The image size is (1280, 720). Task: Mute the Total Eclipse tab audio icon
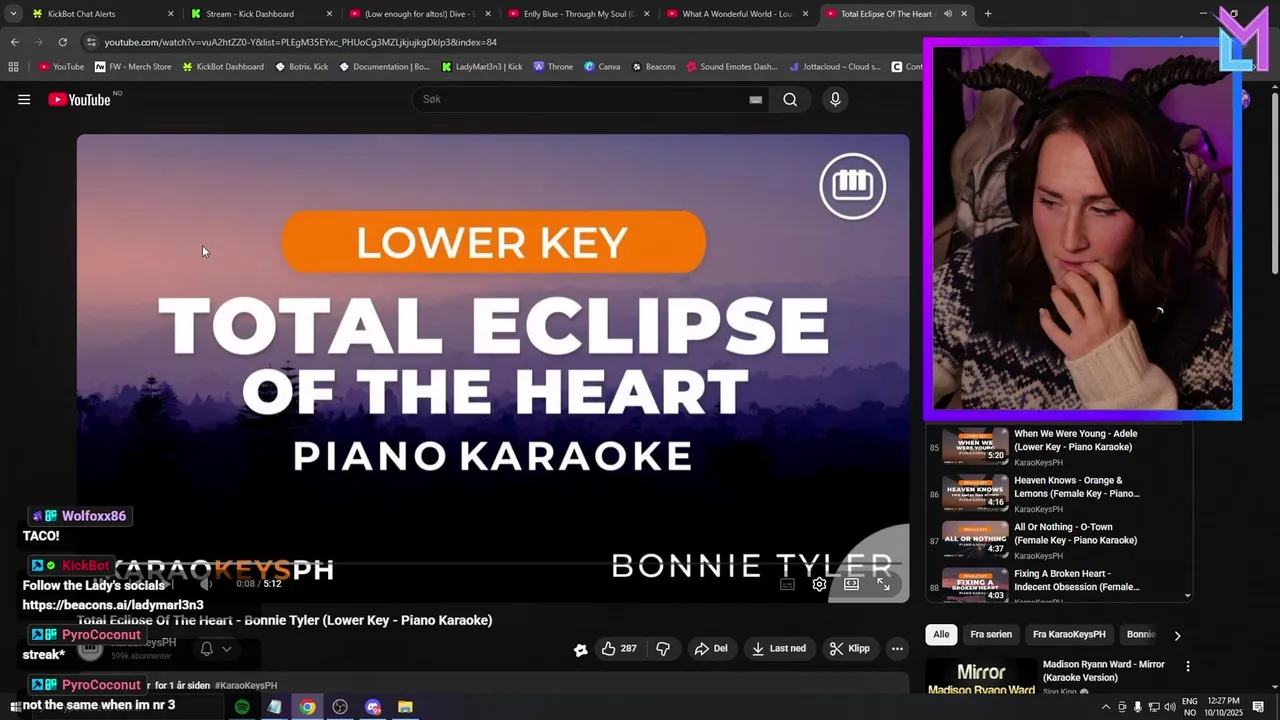(x=947, y=14)
